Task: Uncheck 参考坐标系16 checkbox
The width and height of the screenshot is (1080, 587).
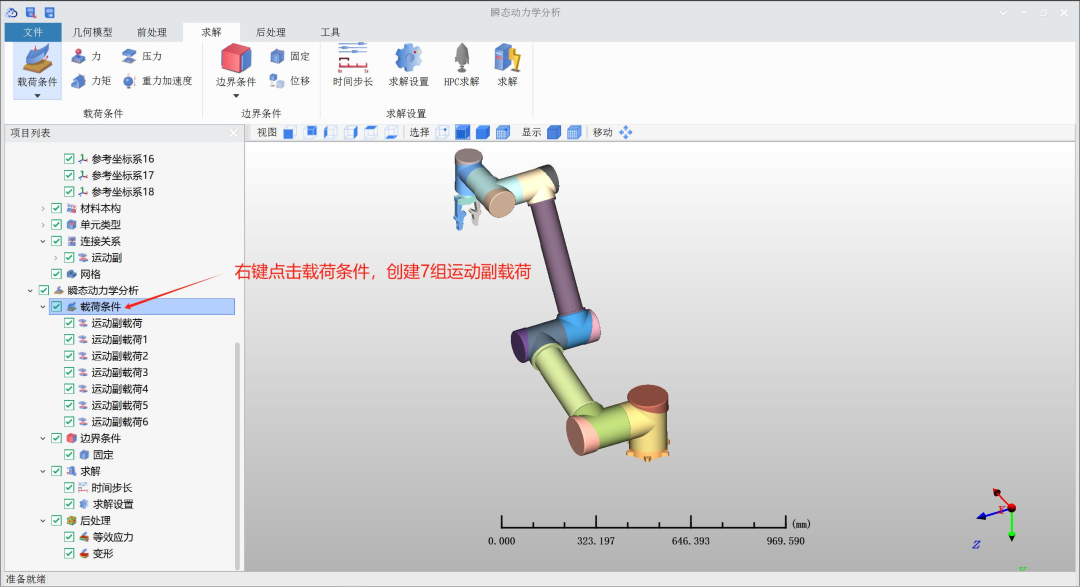Action: coord(69,158)
